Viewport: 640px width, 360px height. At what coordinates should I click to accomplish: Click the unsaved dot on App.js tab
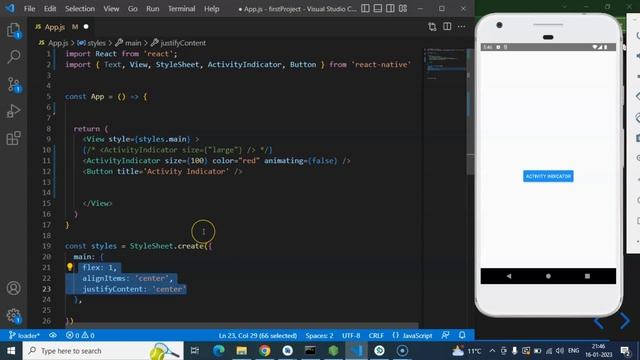click(x=86, y=27)
